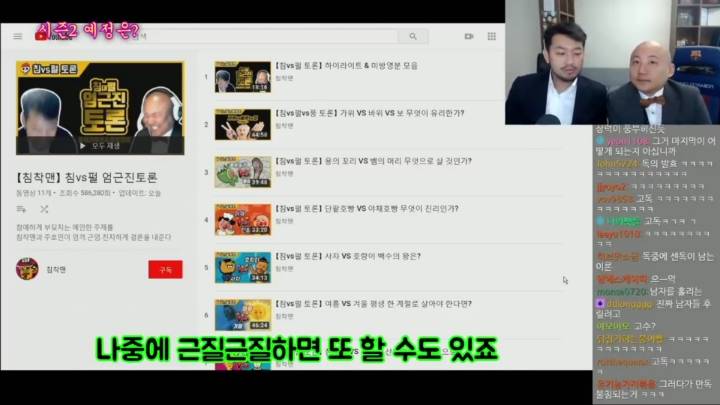Click channel 침착맨 under 사자 VS 호랑이 video
Screen dimensions: 720x405
click(x=284, y=269)
